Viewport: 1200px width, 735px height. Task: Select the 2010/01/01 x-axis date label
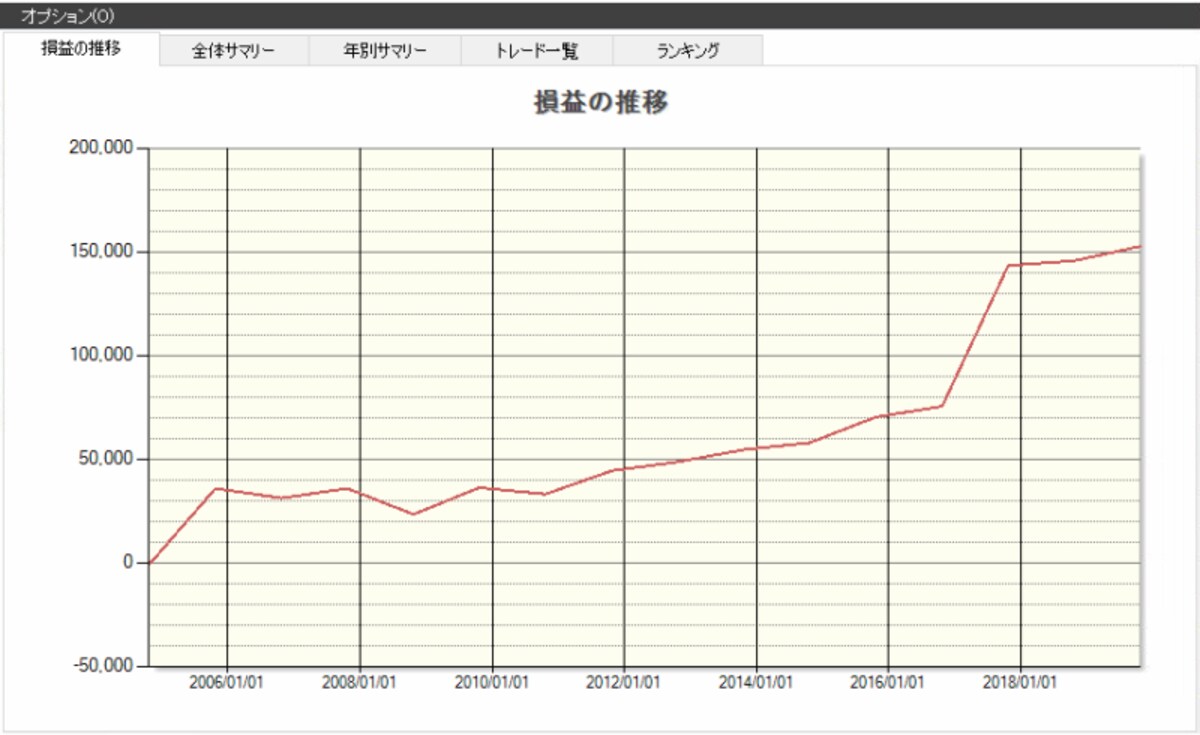(x=492, y=682)
